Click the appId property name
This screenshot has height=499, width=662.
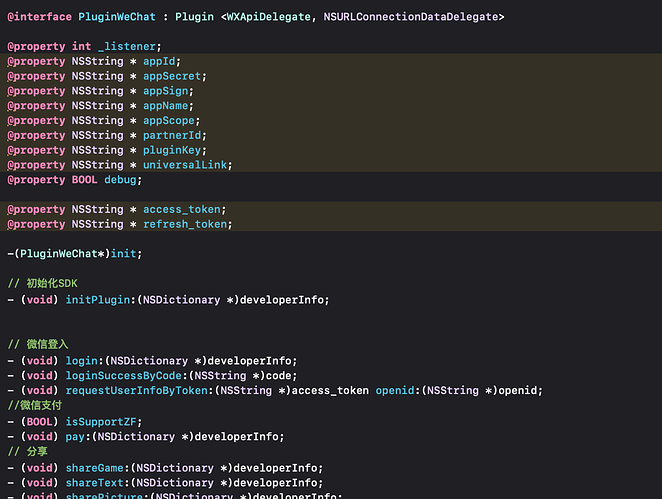(x=160, y=62)
